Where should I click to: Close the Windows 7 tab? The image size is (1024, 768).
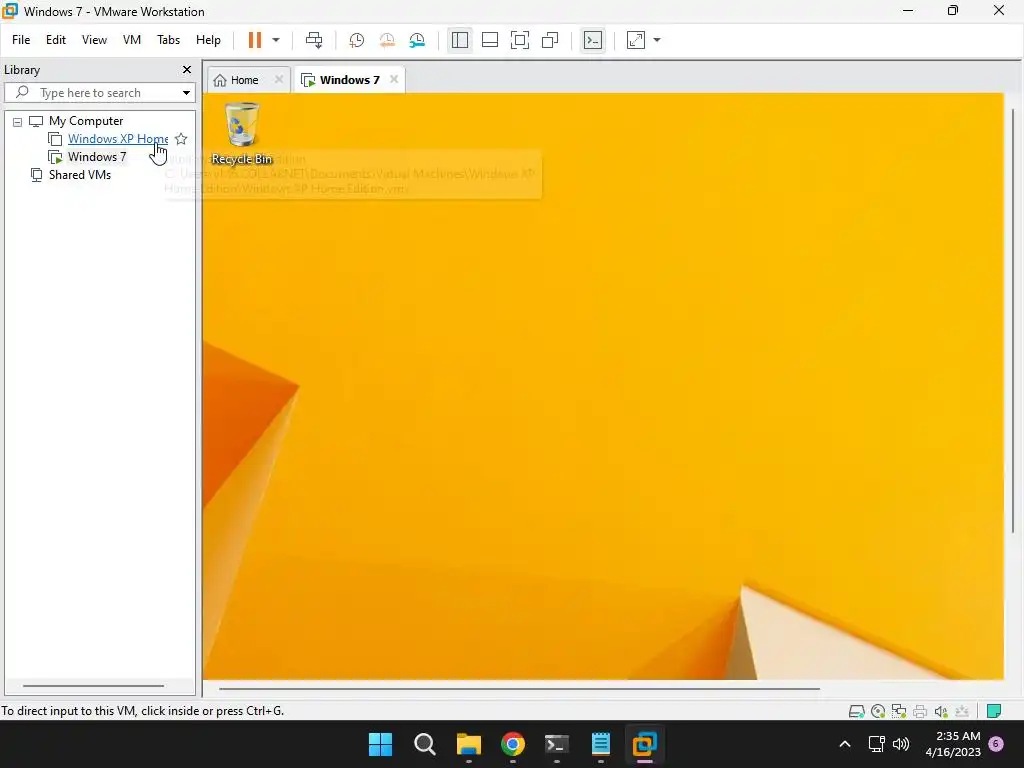394,79
